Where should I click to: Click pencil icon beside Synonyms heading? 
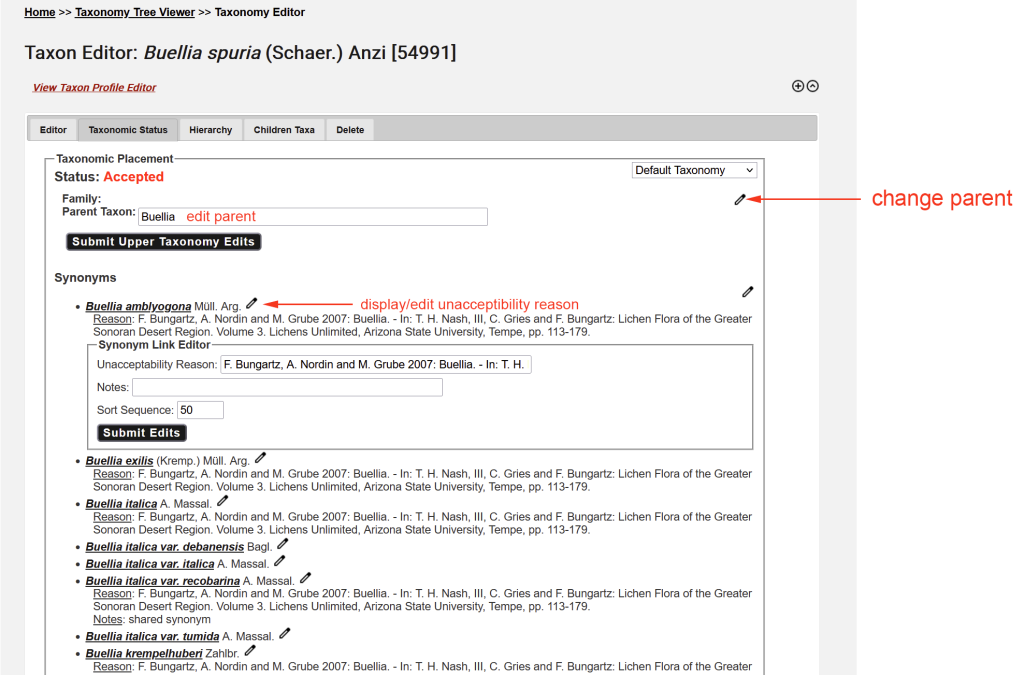(748, 292)
